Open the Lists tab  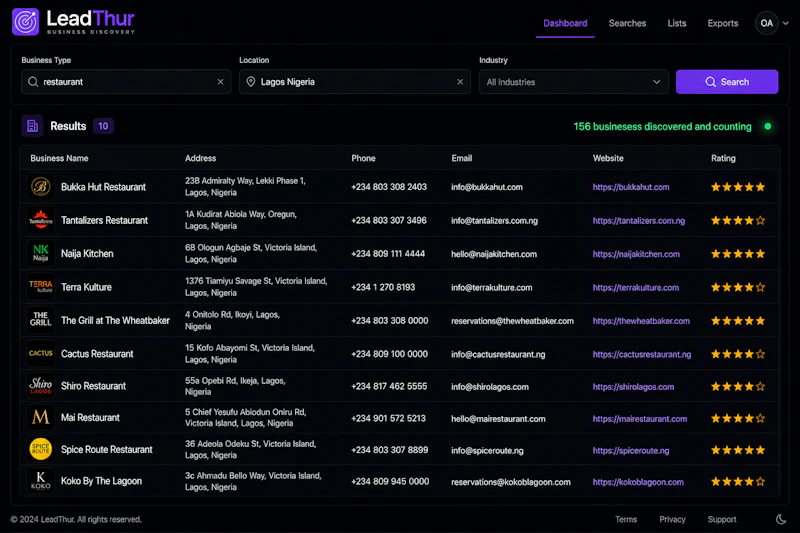[x=677, y=23]
